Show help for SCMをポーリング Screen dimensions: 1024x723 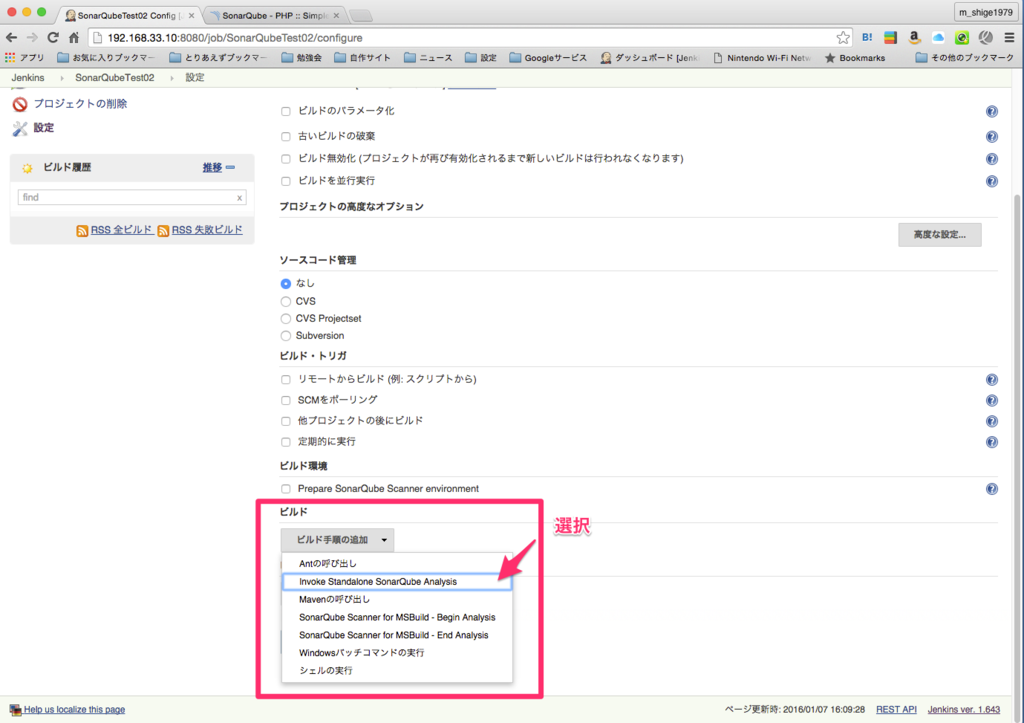coord(991,400)
